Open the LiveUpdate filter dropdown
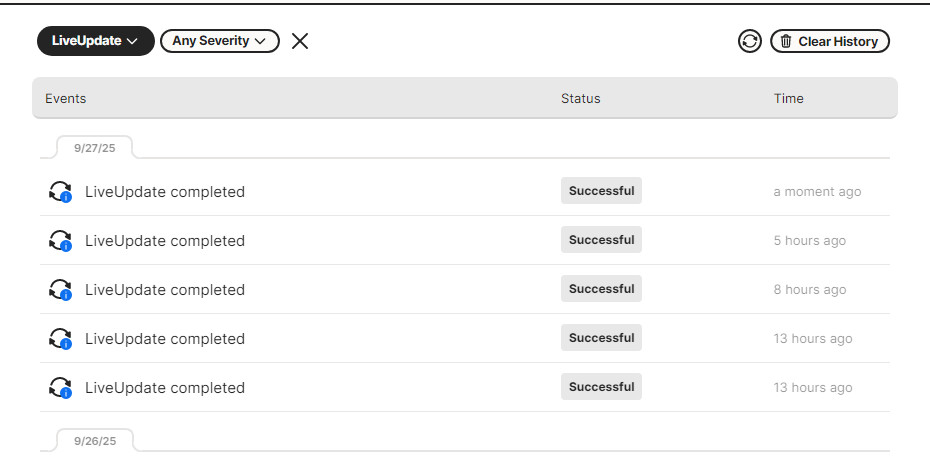This screenshot has height=462, width=930. (x=95, y=41)
